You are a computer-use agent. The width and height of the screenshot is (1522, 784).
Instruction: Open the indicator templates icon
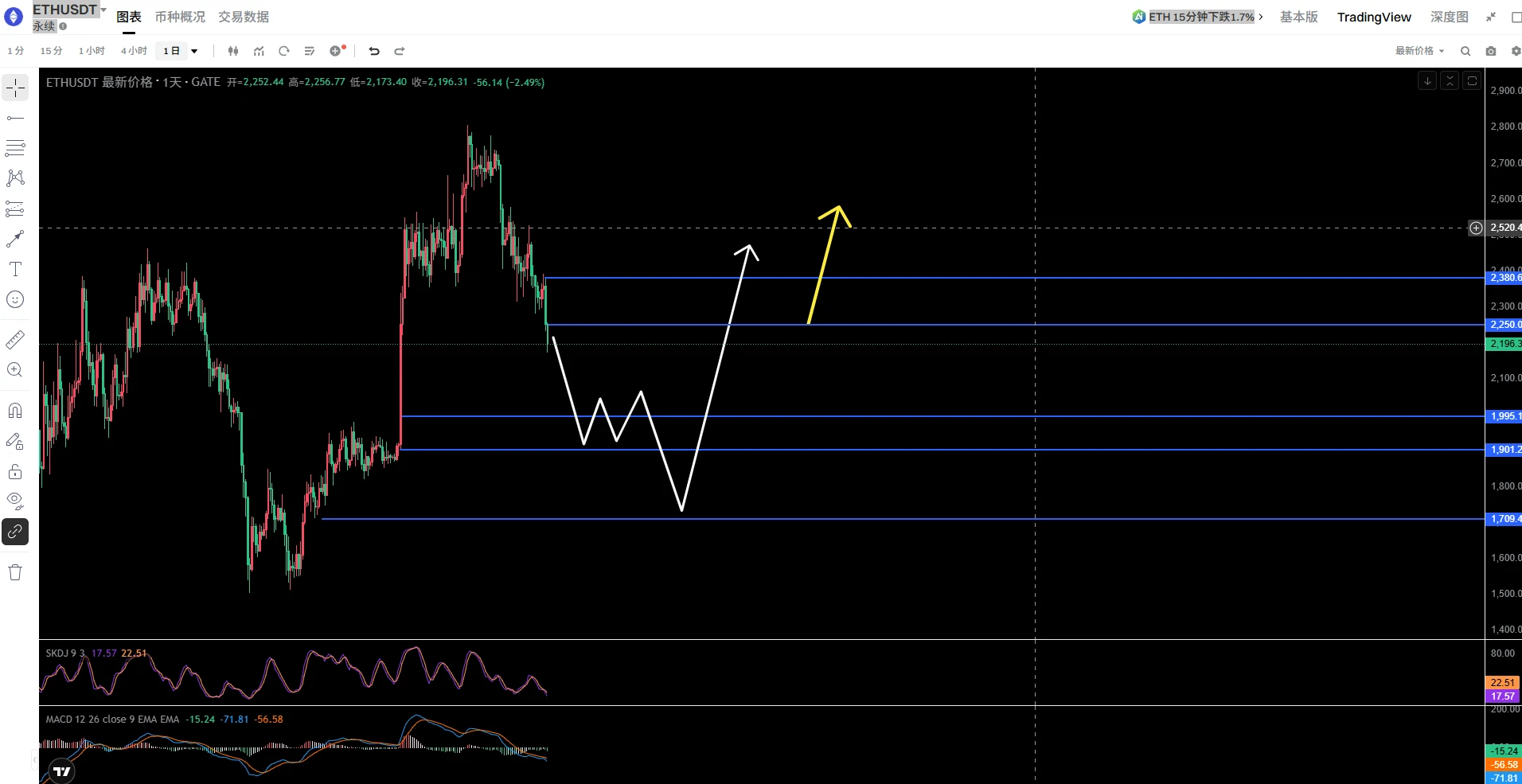(310, 51)
